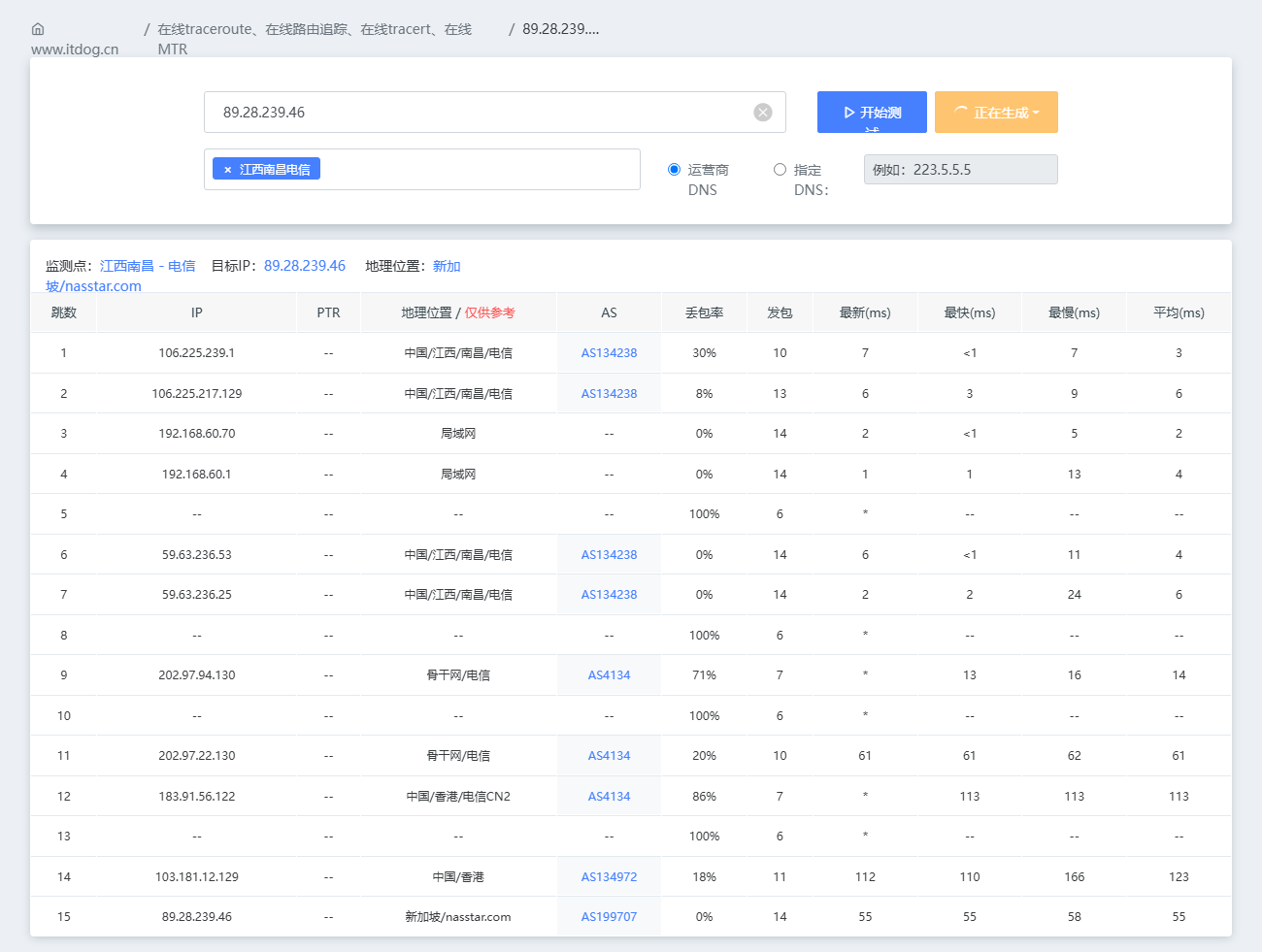
Task: Click the 最新(ms) column header
Action: 865,312
